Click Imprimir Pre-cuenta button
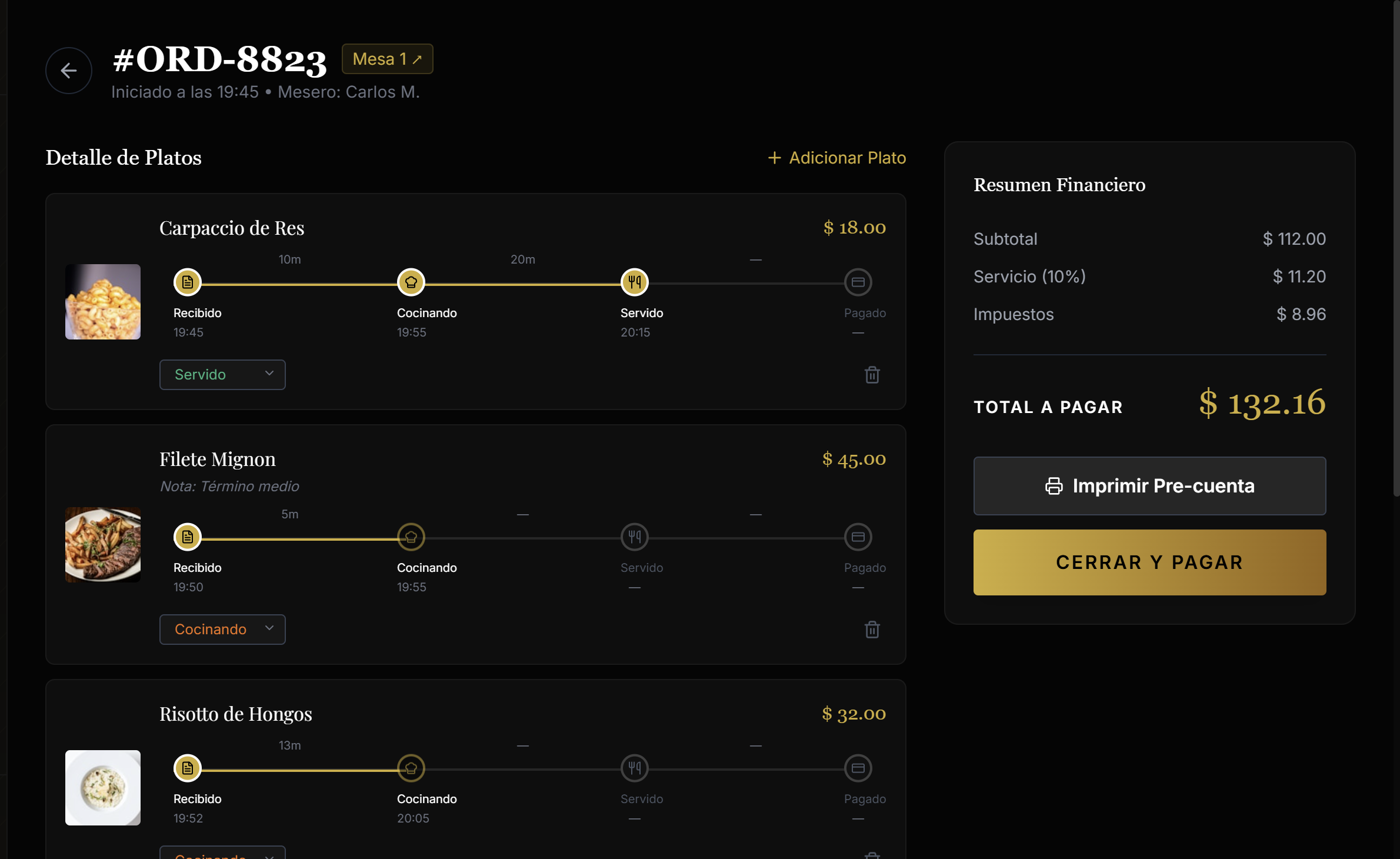The image size is (1400, 859). tap(1149, 486)
